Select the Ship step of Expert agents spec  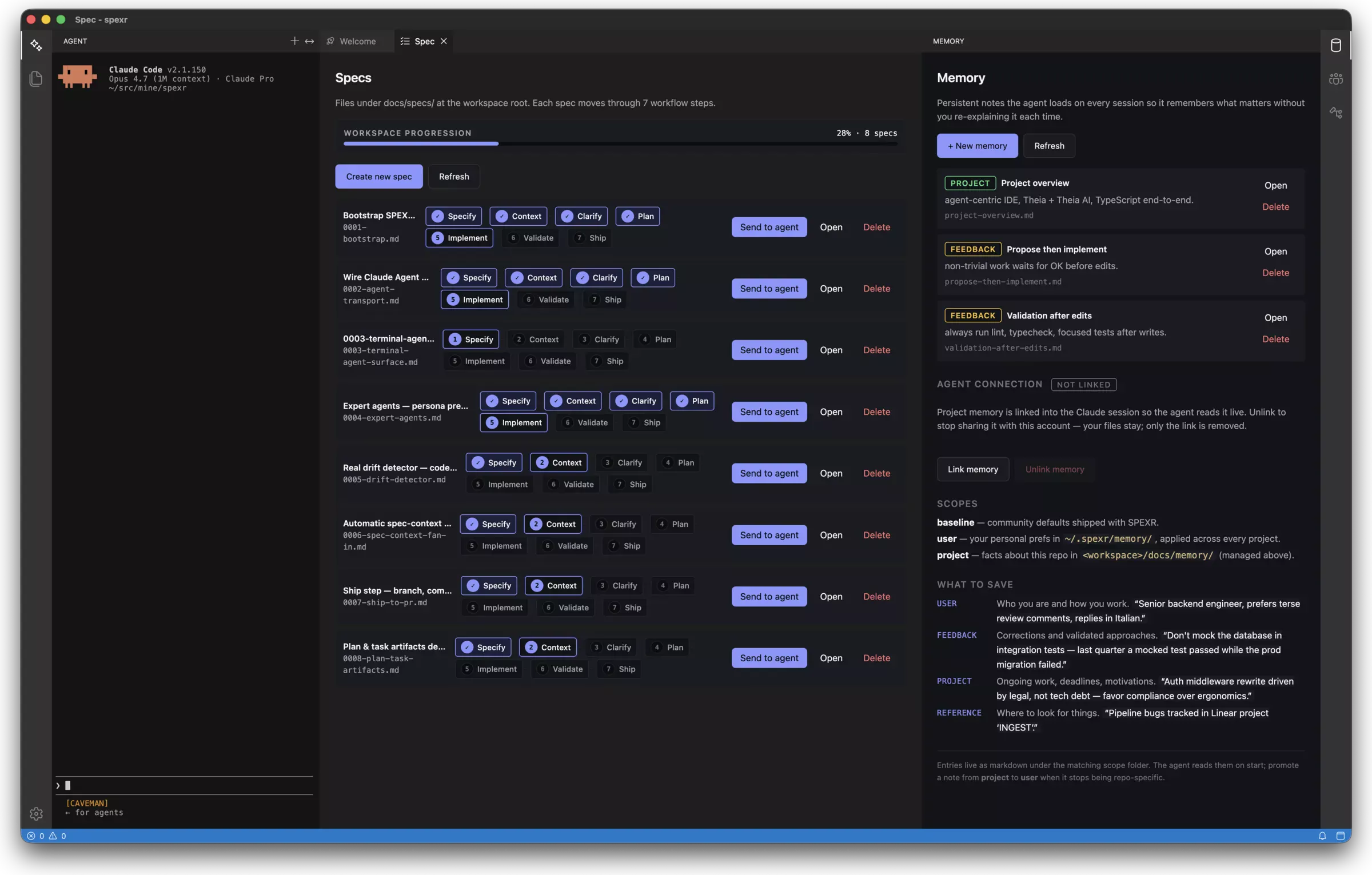[645, 422]
